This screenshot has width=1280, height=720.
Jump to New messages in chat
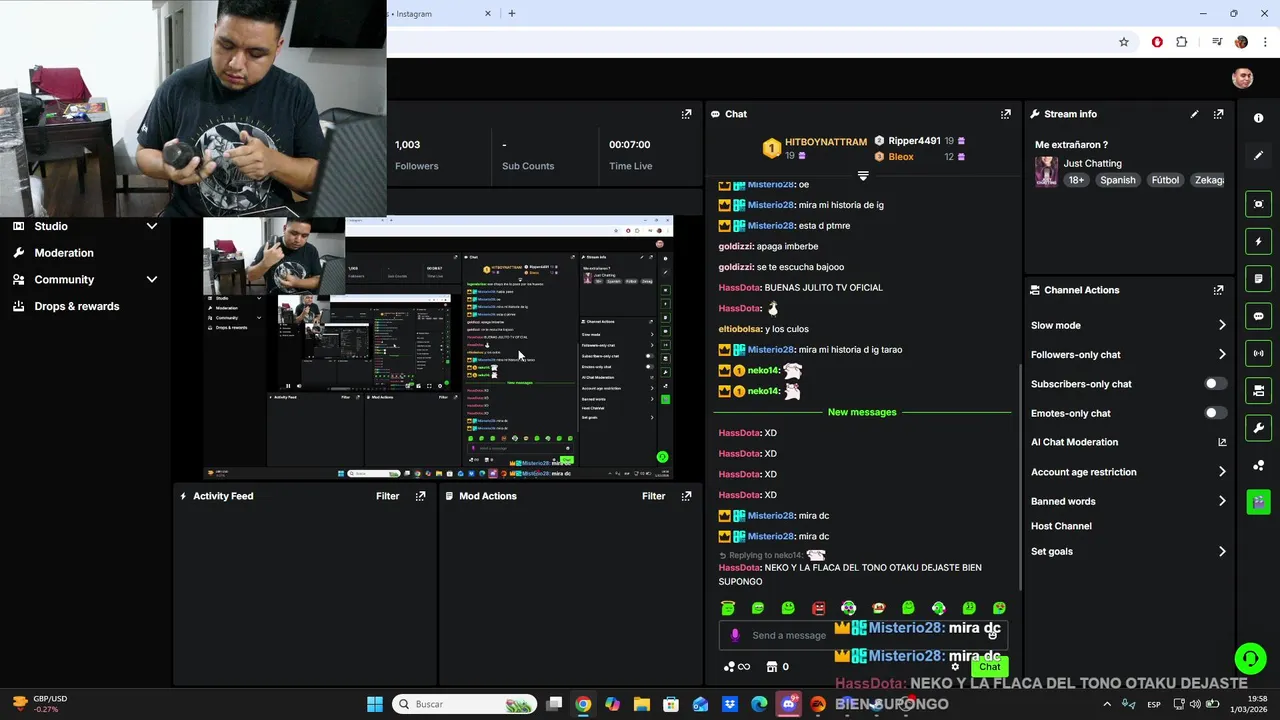point(862,412)
